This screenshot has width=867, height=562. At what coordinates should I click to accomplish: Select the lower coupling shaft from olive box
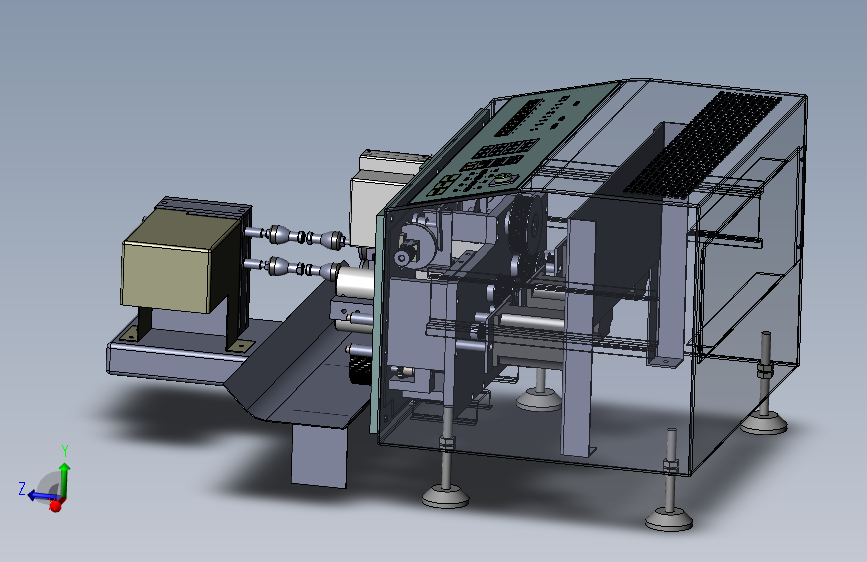pos(293,268)
